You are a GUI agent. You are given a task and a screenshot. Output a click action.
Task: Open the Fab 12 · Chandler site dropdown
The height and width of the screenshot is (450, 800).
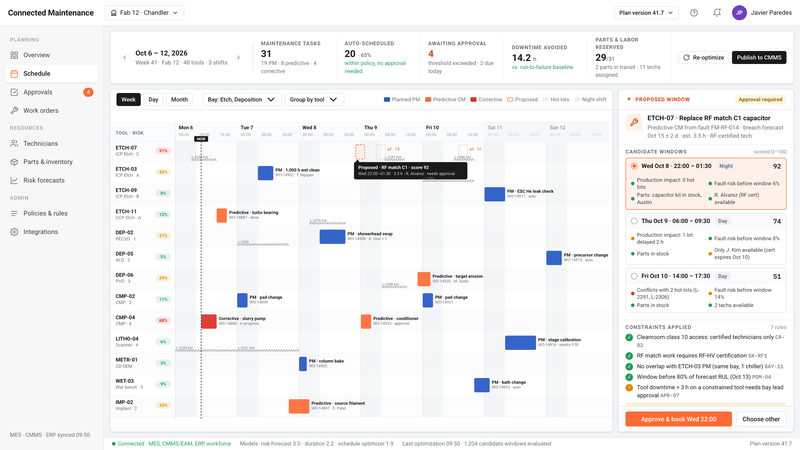[x=144, y=13]
